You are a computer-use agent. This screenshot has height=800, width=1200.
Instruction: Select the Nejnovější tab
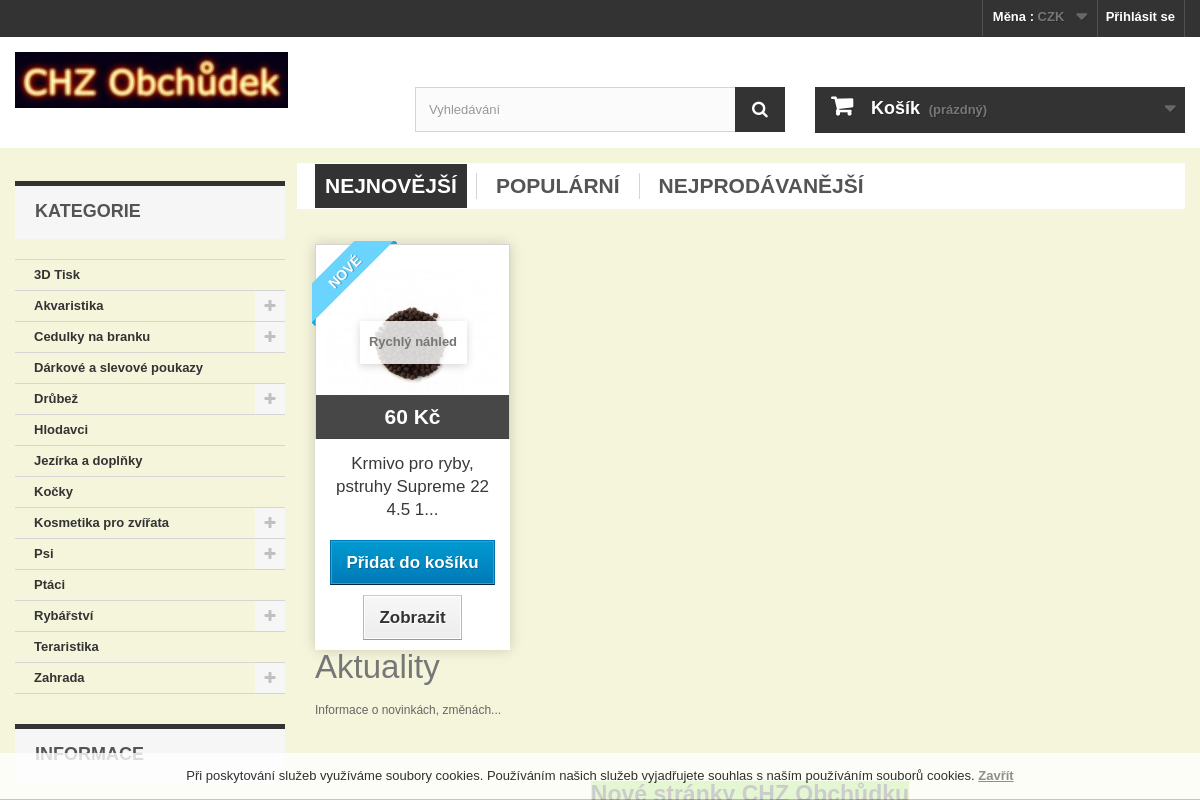pos(391,186)
